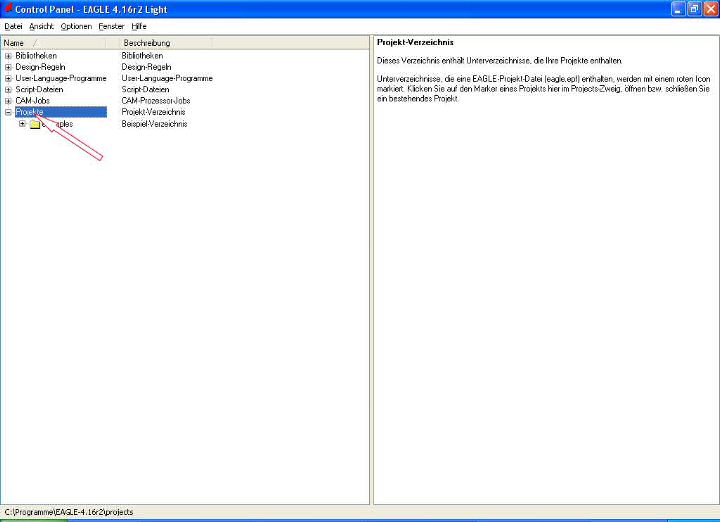Open the Datei menu
This screenshot has height=522, width=720.
tap(13, 25)
